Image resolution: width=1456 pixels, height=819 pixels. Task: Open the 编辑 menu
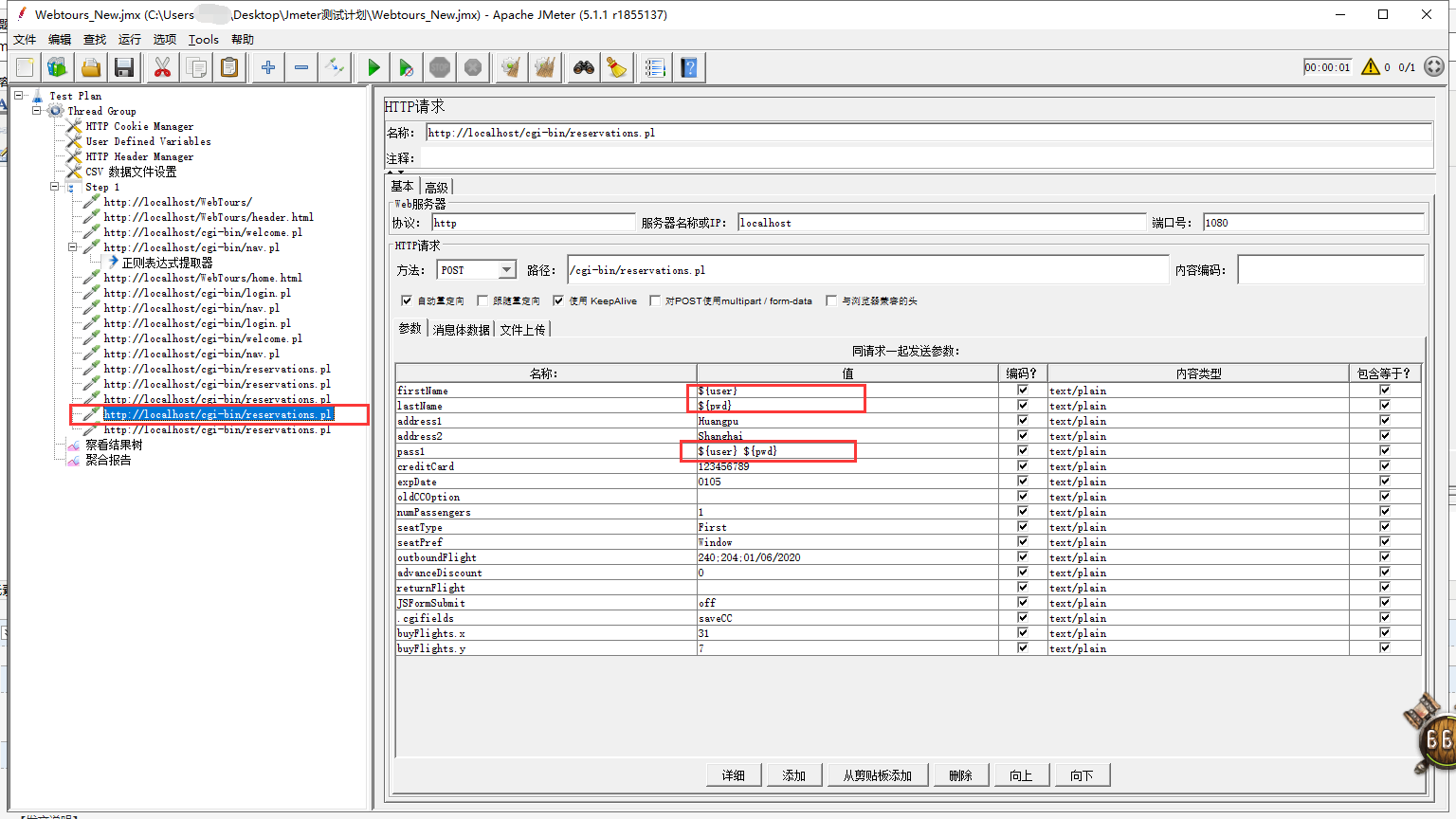[60, 39]
